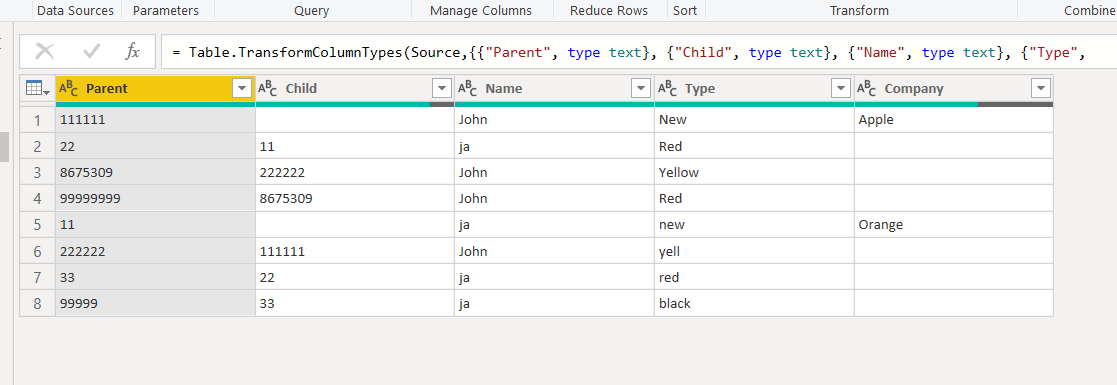Select the Parent cell 33 in row 7

tap(155, 277)
